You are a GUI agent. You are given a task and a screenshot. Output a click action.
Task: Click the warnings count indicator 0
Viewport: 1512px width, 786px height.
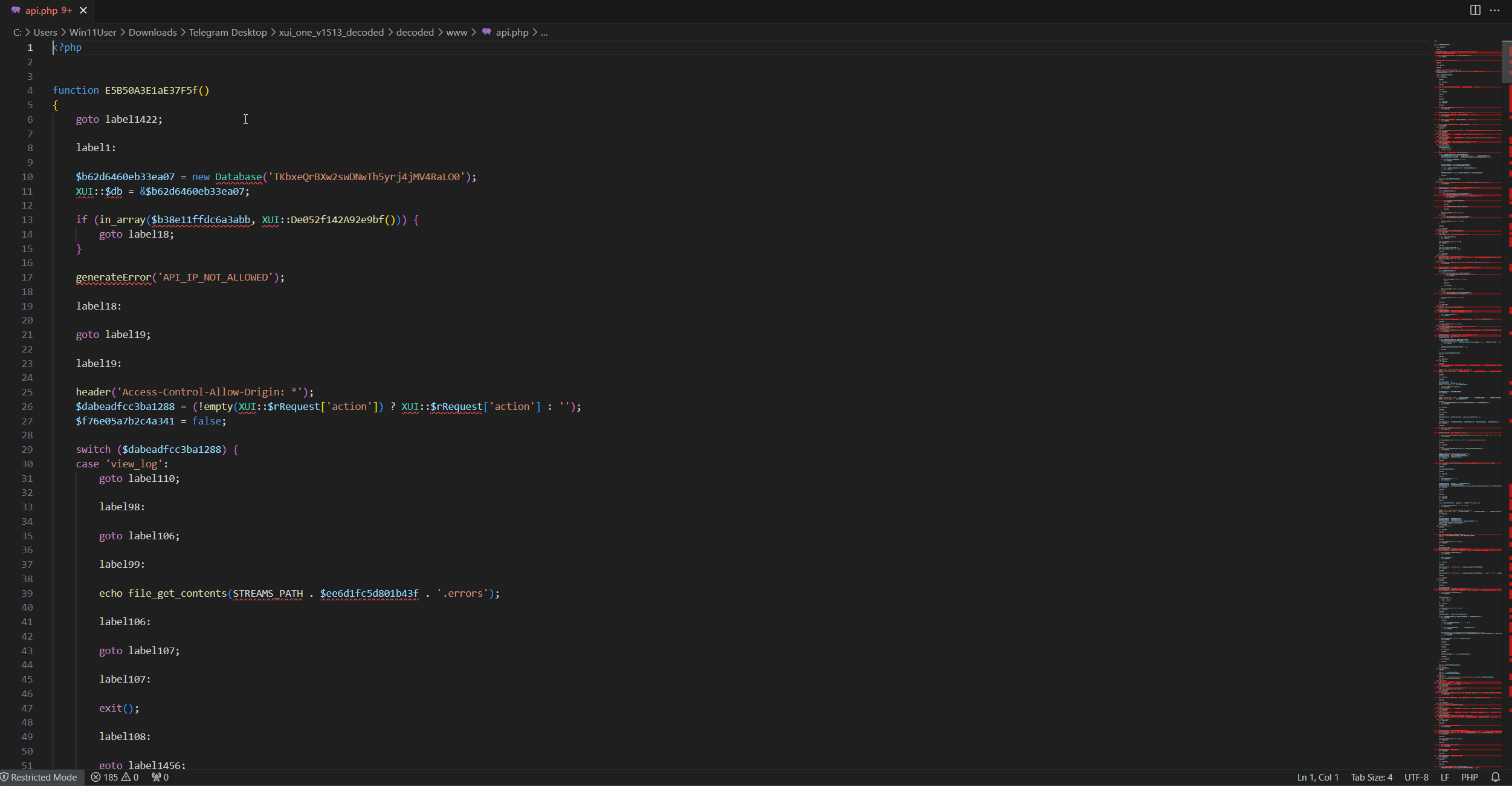click(x=130, y=778)
